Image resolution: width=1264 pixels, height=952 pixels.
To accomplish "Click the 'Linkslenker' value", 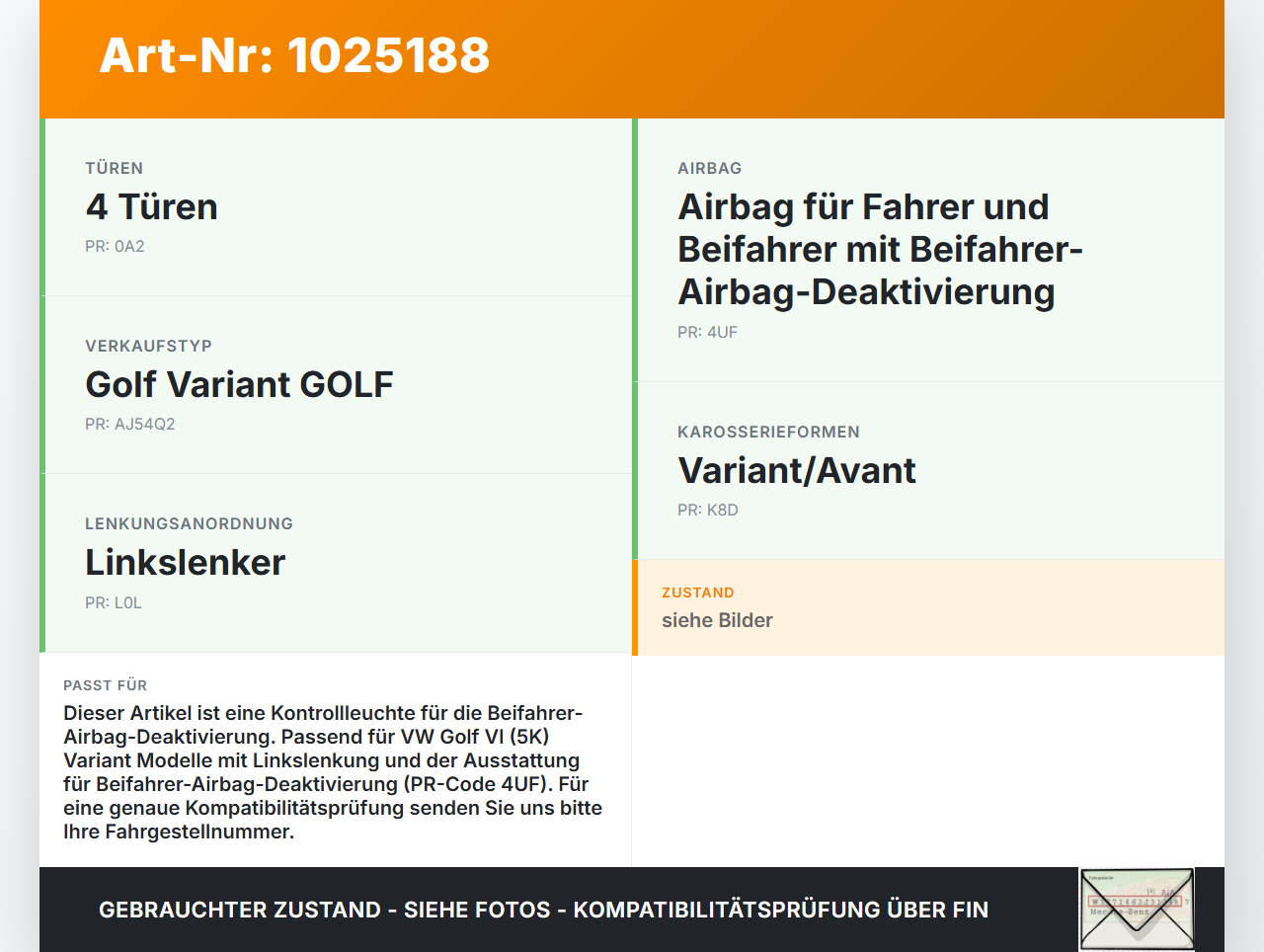I will (185, 563).
